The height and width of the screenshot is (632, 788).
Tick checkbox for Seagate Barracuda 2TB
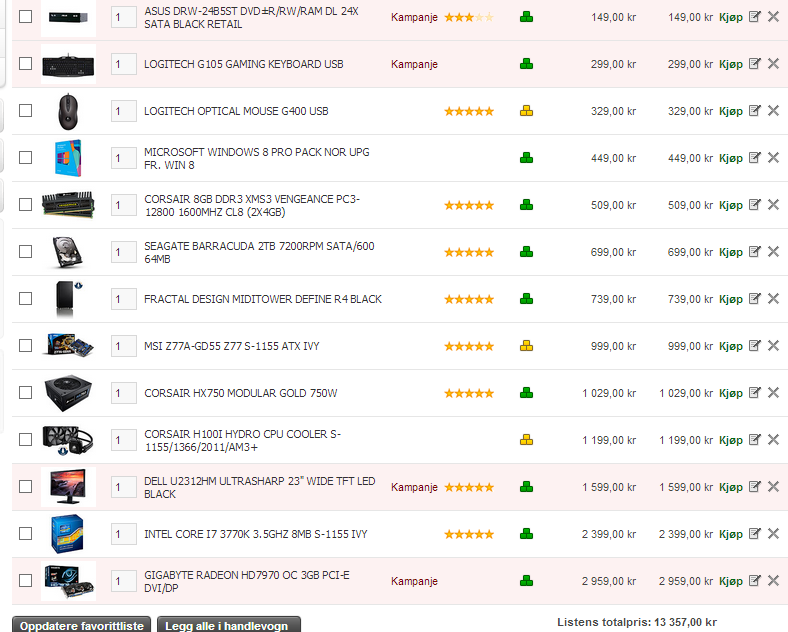point(25,251)
